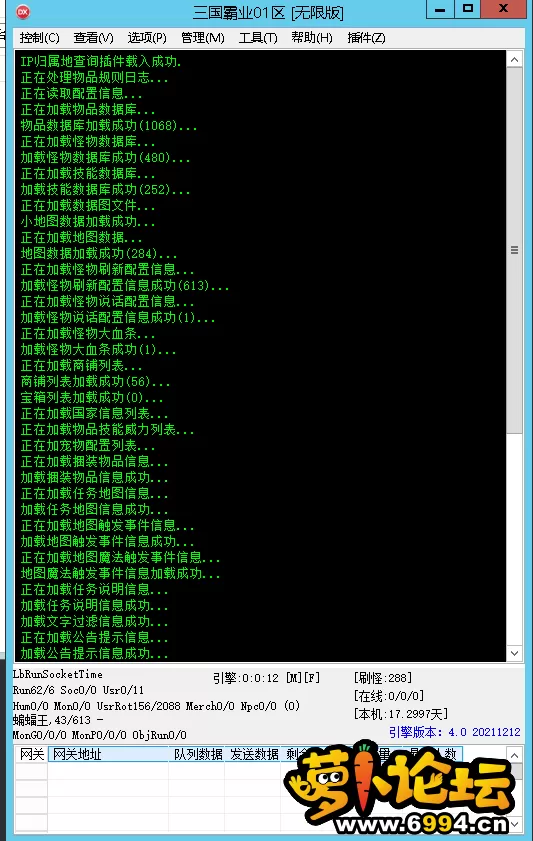Open the 插件(Z) menu
The height and width of the screenshot is (841, 533).
coord(366,38)
